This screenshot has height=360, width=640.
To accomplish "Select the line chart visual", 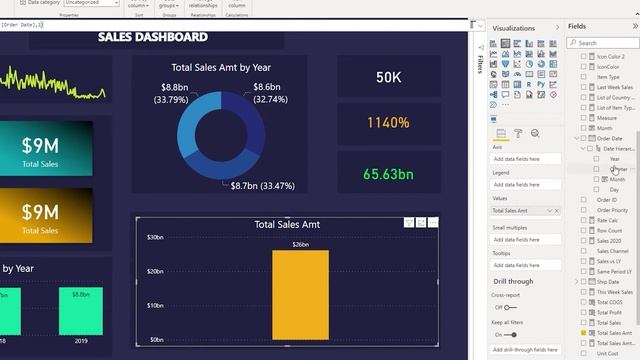I will pos(493,54).
